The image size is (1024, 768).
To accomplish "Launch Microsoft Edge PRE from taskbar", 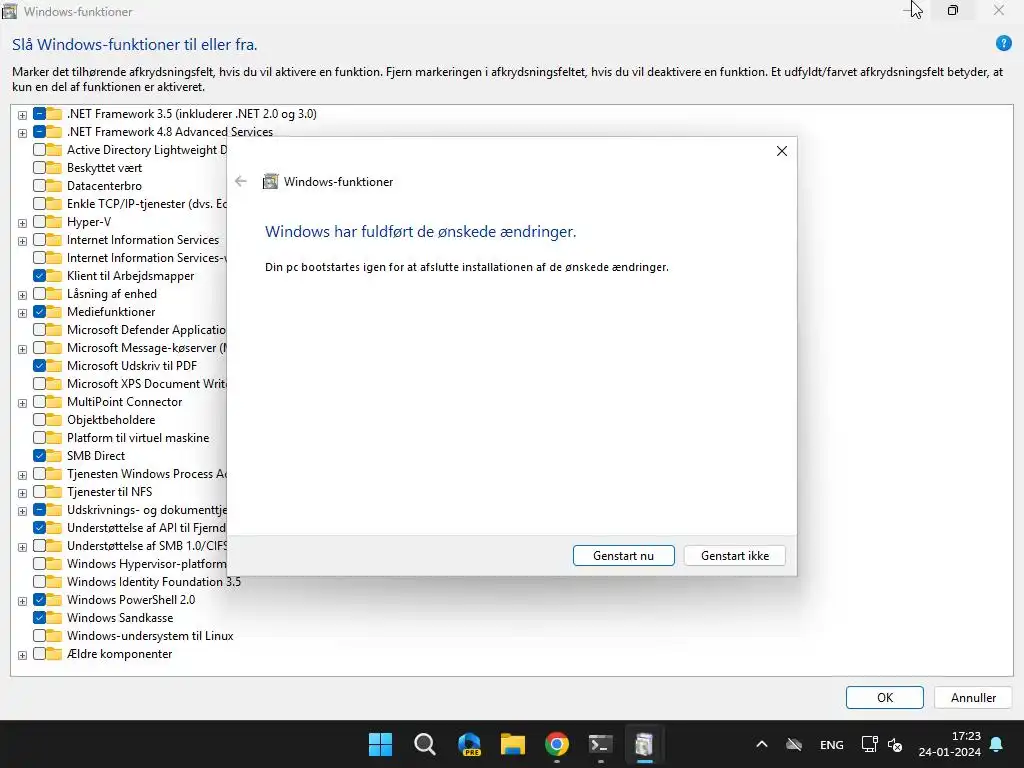I will [x=469, y=744].
